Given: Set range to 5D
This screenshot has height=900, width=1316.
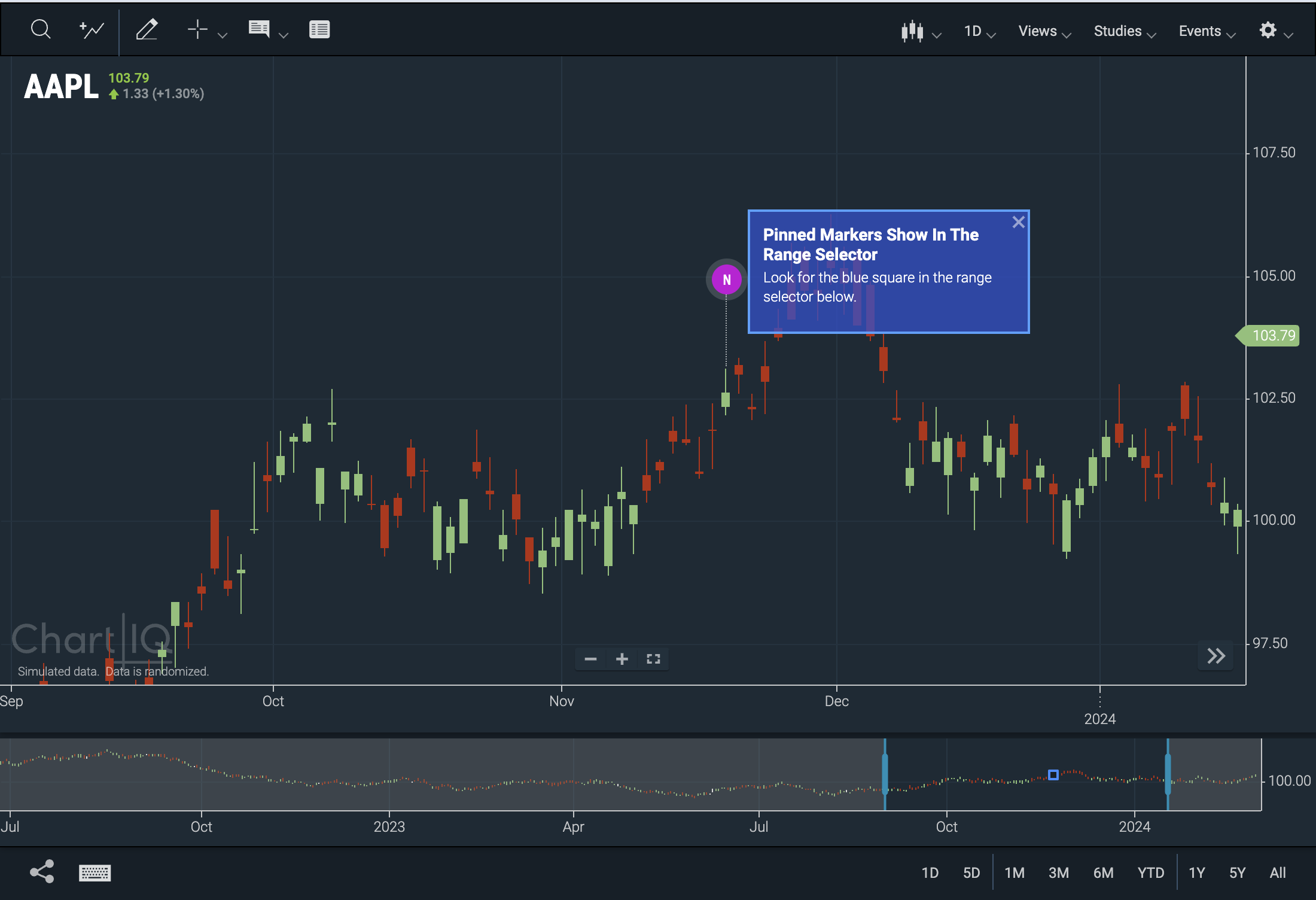Looking at the screenshot, I should pyautogui.click(x=971, y=873).
